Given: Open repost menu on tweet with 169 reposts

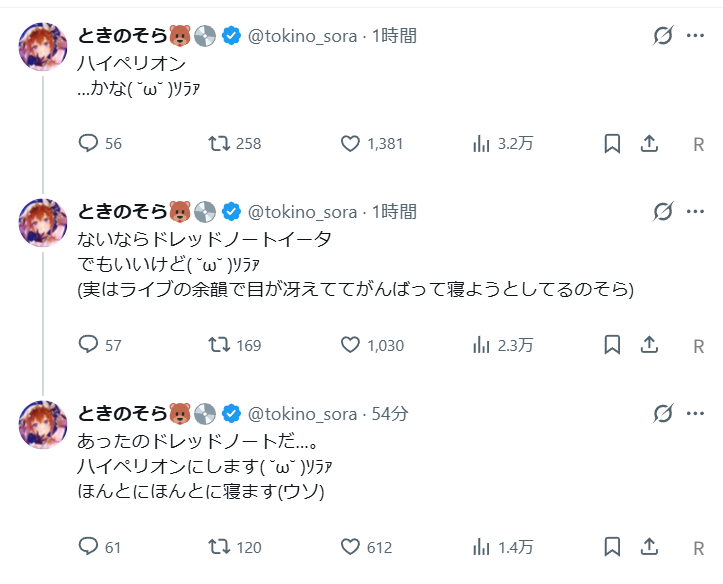Looking at the screenshot, I should tap(218, 345).
